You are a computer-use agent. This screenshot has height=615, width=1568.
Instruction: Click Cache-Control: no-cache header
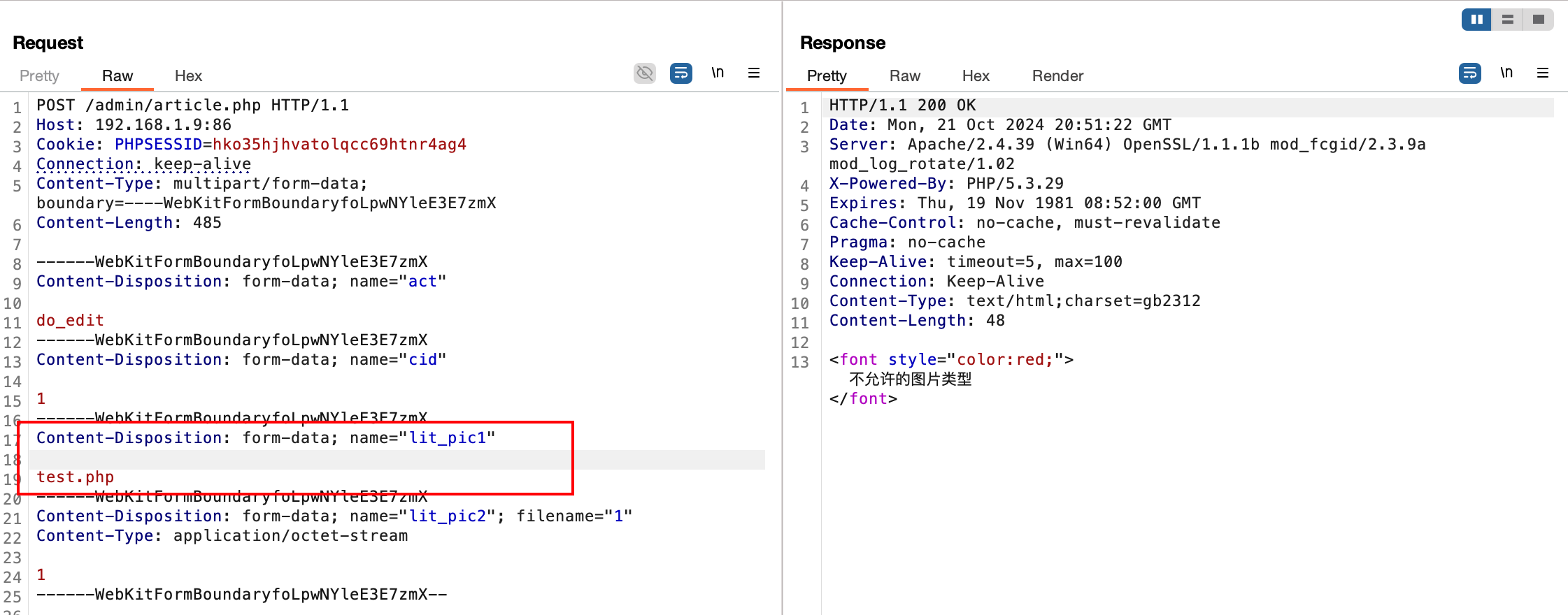1025,223
